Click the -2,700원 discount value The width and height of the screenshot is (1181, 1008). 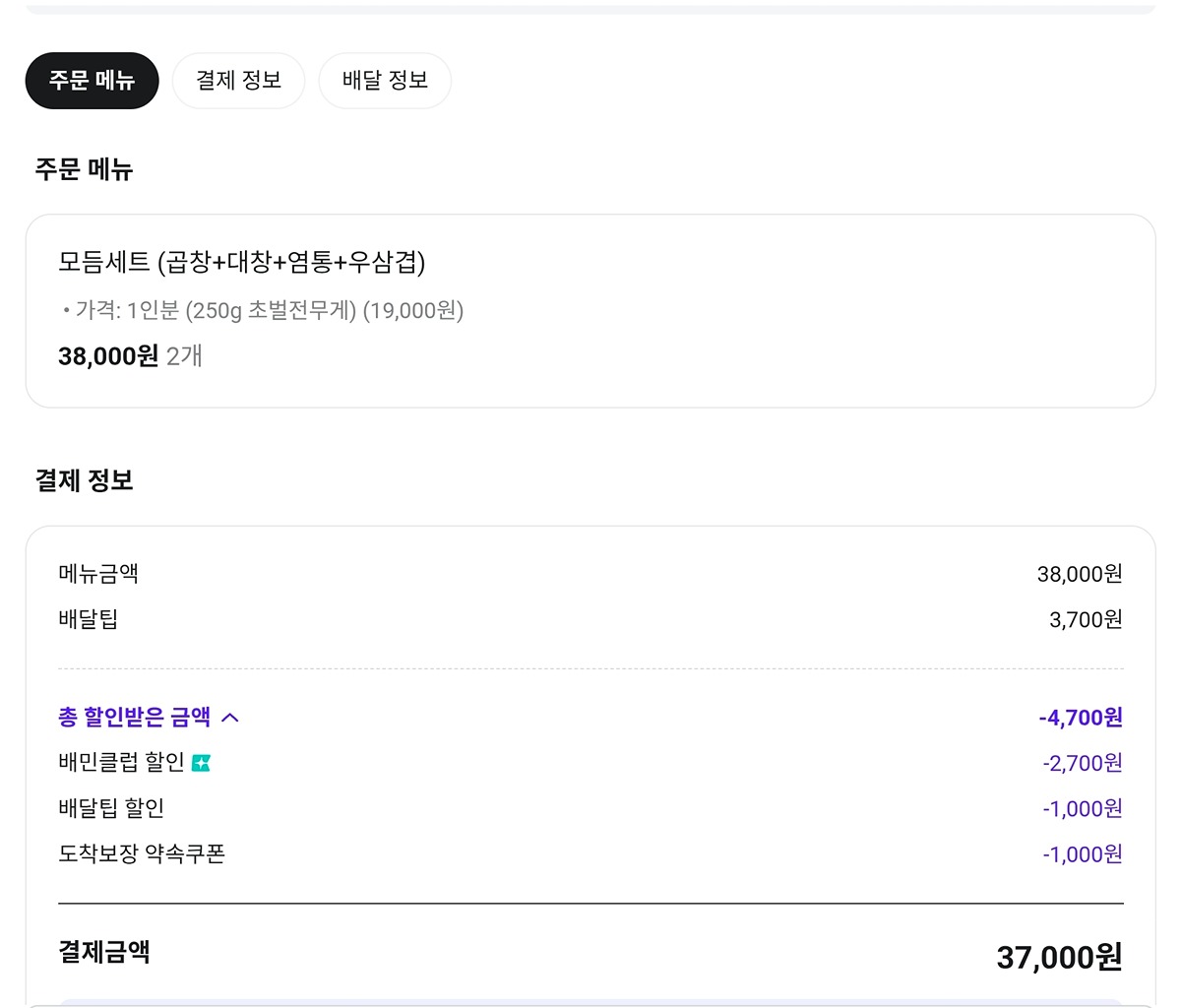coord(1082,763)
